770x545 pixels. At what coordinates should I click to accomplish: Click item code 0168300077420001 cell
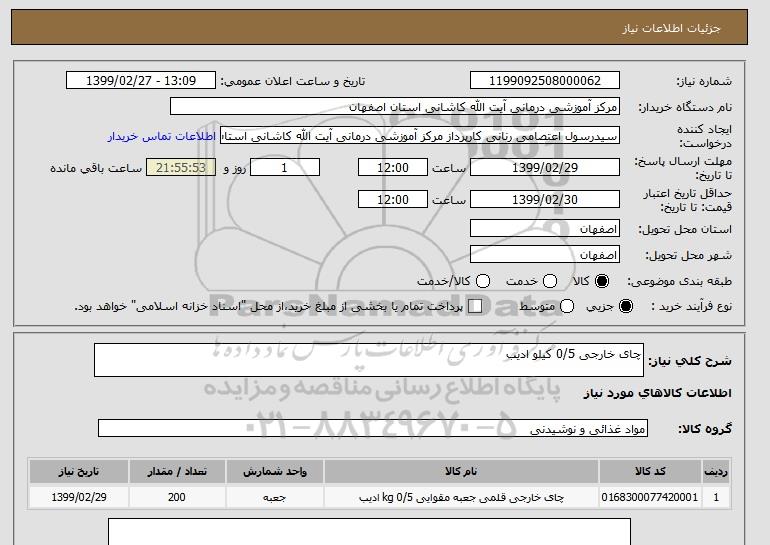[650, 497]
